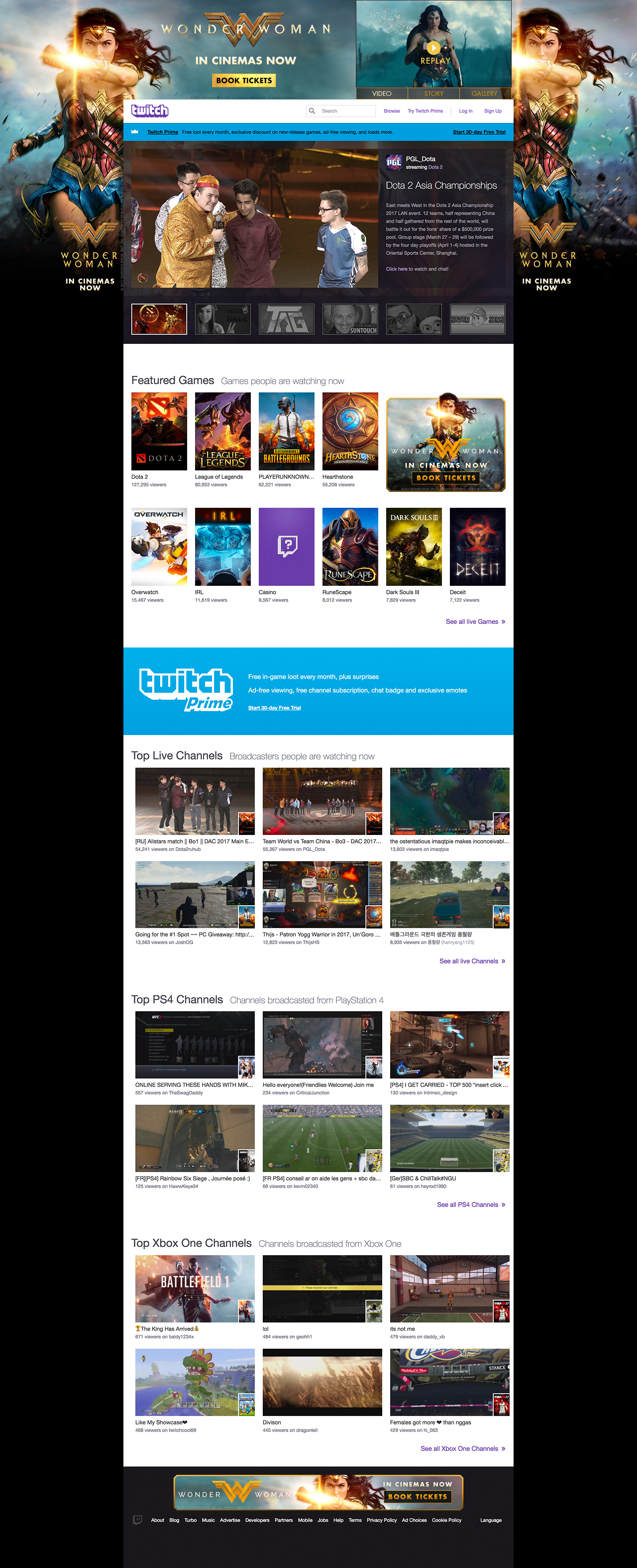
Task: Click the Twitch glitch icon in footer
Action: click(138, 1520)
